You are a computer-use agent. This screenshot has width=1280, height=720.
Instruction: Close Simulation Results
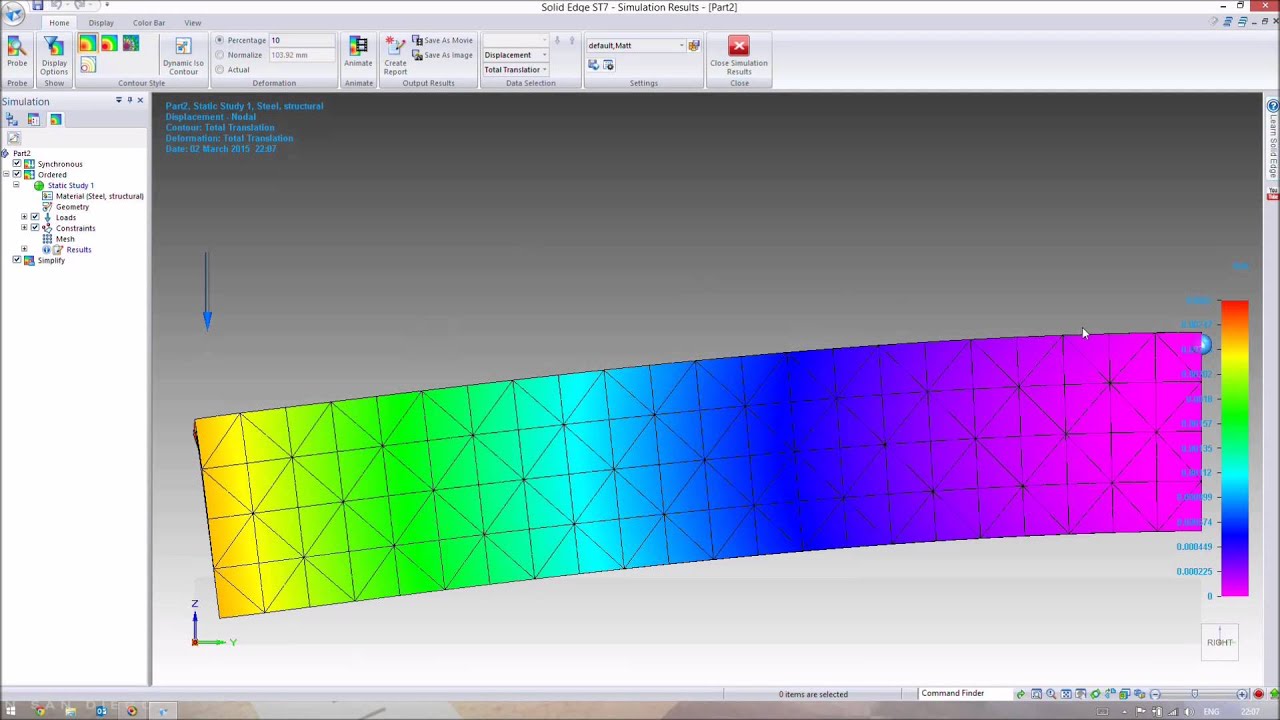point(739,55)
